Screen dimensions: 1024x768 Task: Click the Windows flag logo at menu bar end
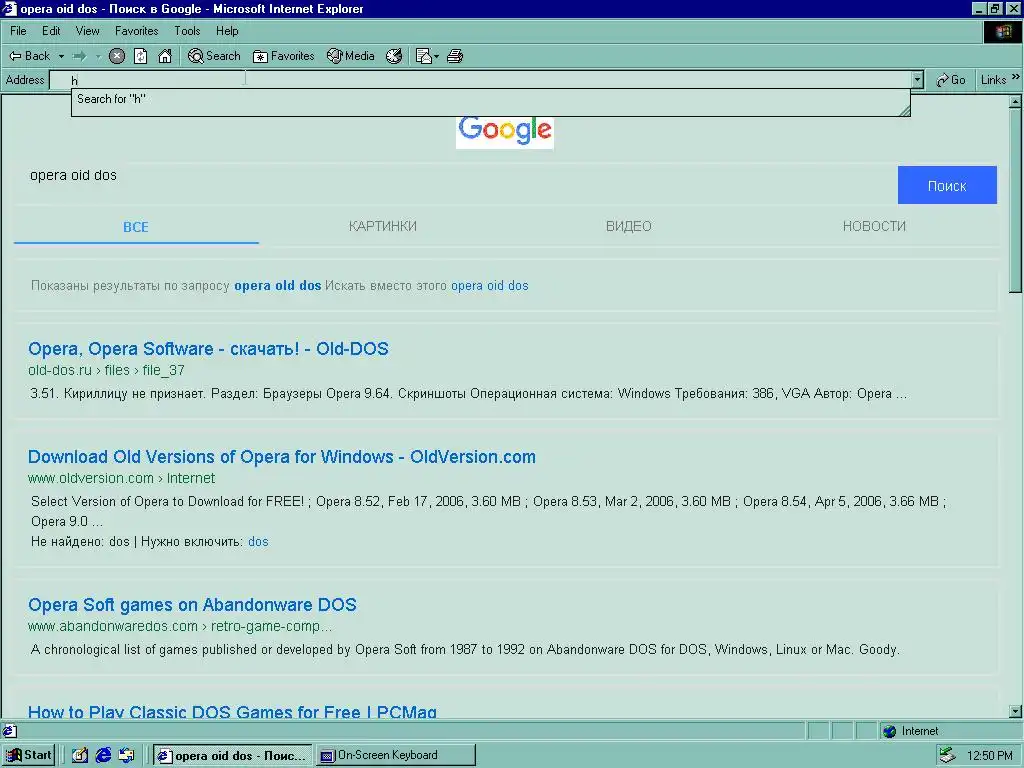point(1002,31)
